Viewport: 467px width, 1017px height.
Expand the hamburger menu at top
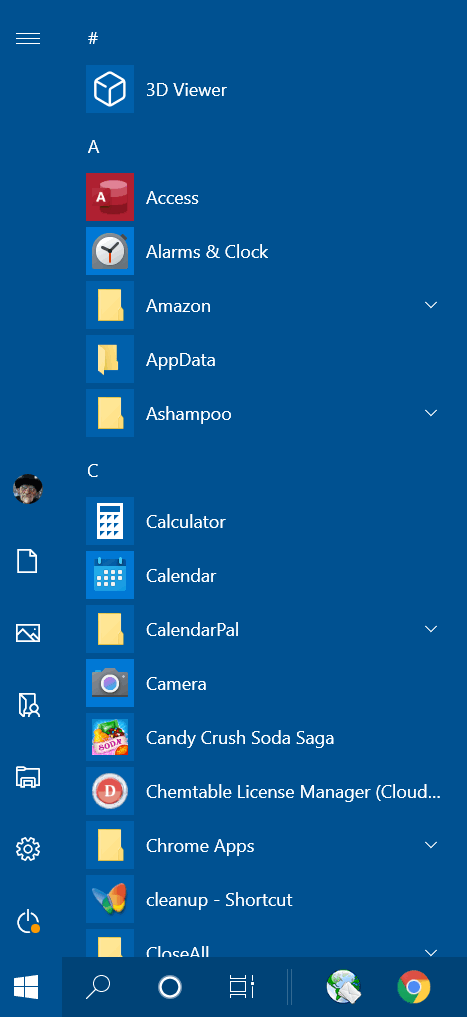tap(28, 38)
